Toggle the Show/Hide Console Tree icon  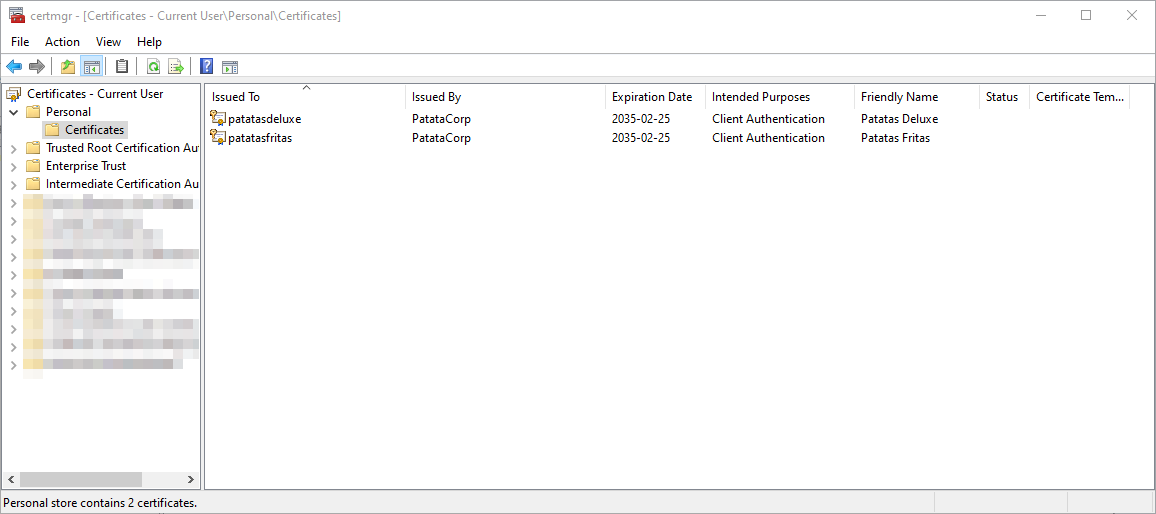tap(91, 67)
